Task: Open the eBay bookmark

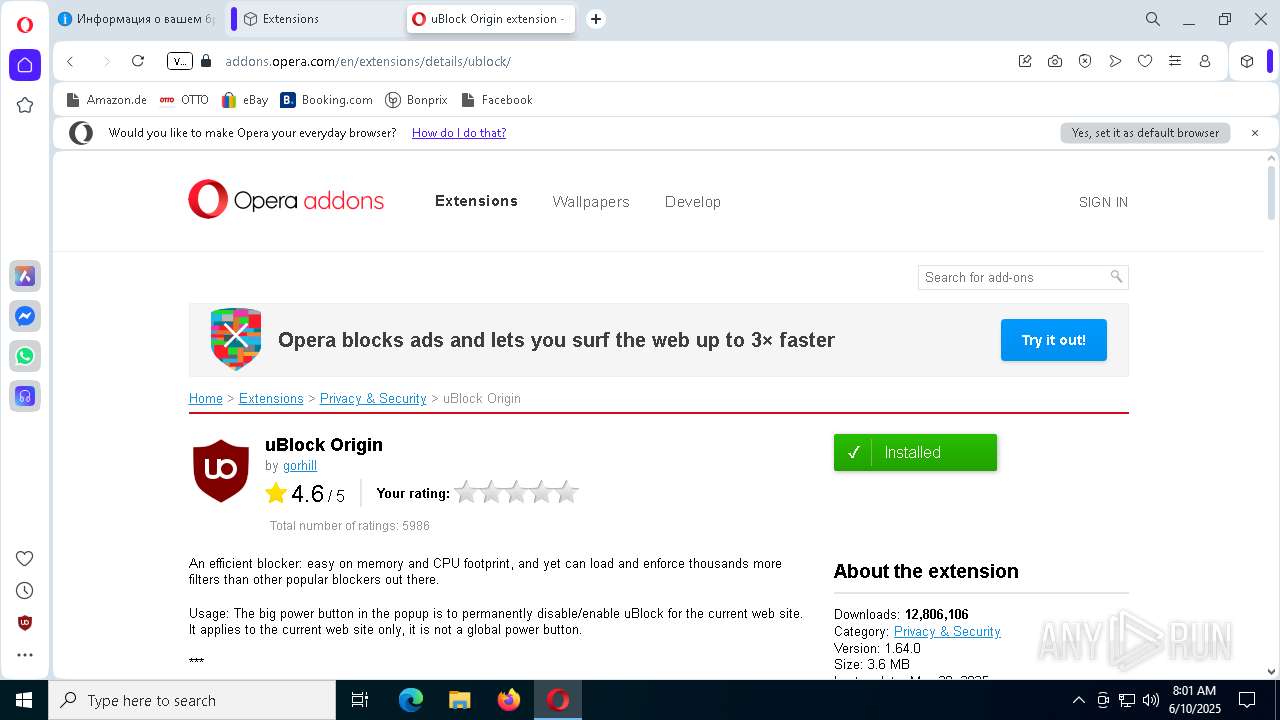Action: tap(245, 100)
